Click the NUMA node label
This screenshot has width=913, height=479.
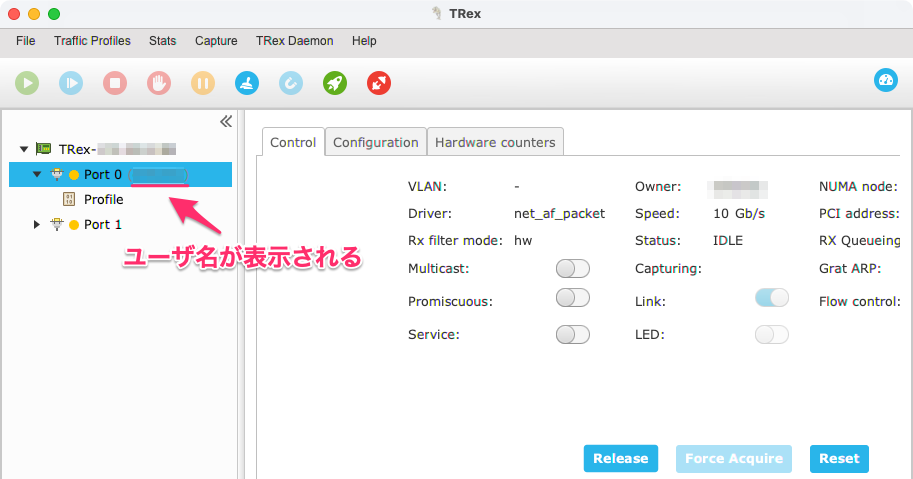[858, 186]
